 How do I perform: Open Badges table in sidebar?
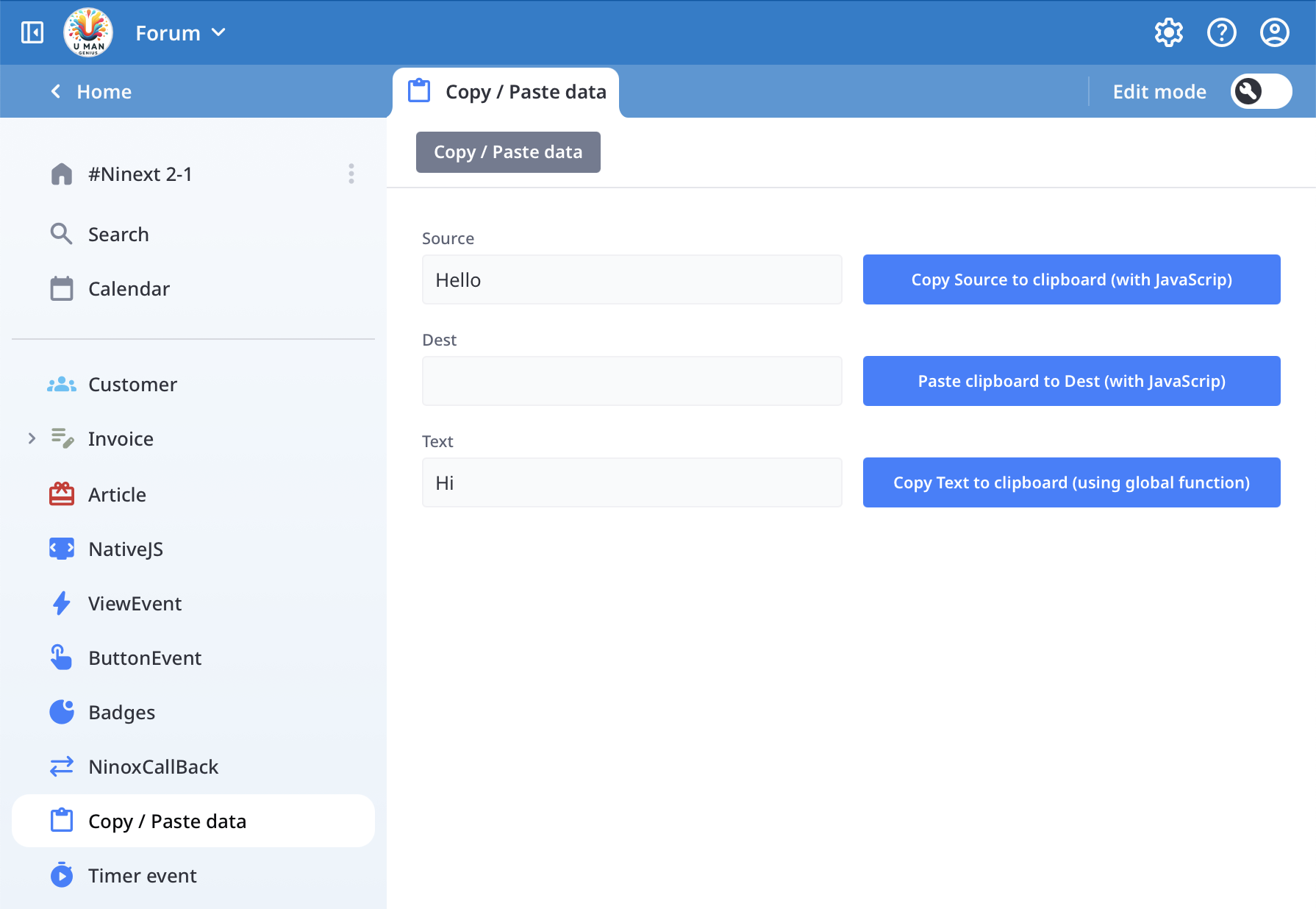(x=193, y=712)
